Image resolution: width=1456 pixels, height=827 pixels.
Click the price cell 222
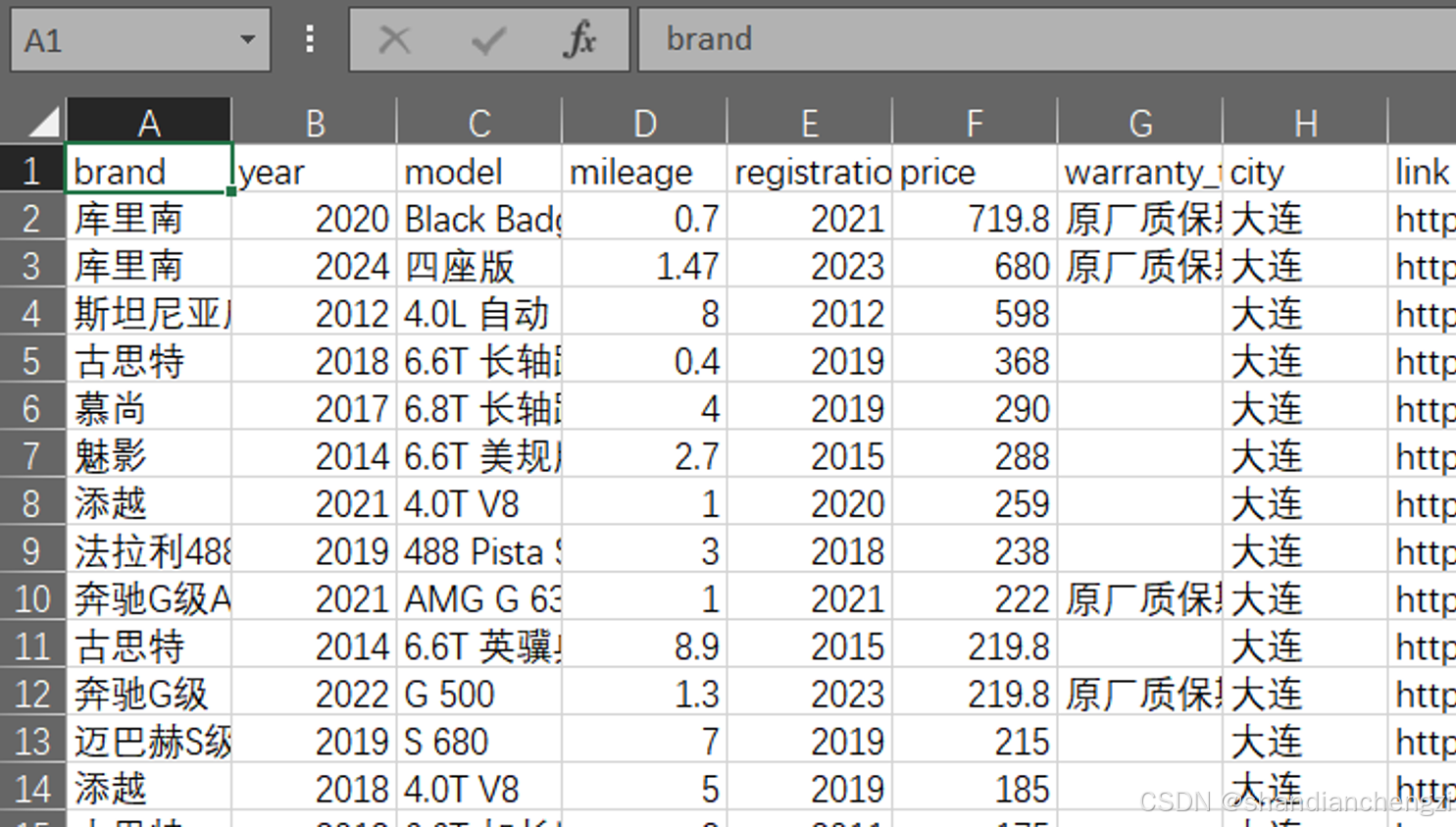point(975,598)
